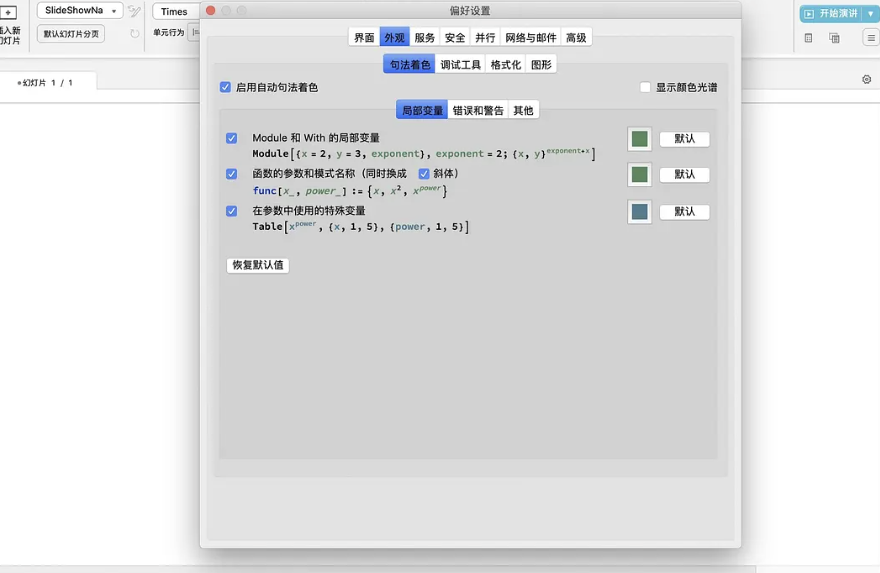
Task: Switch to the 安全 tab
Action: (455, 38)
